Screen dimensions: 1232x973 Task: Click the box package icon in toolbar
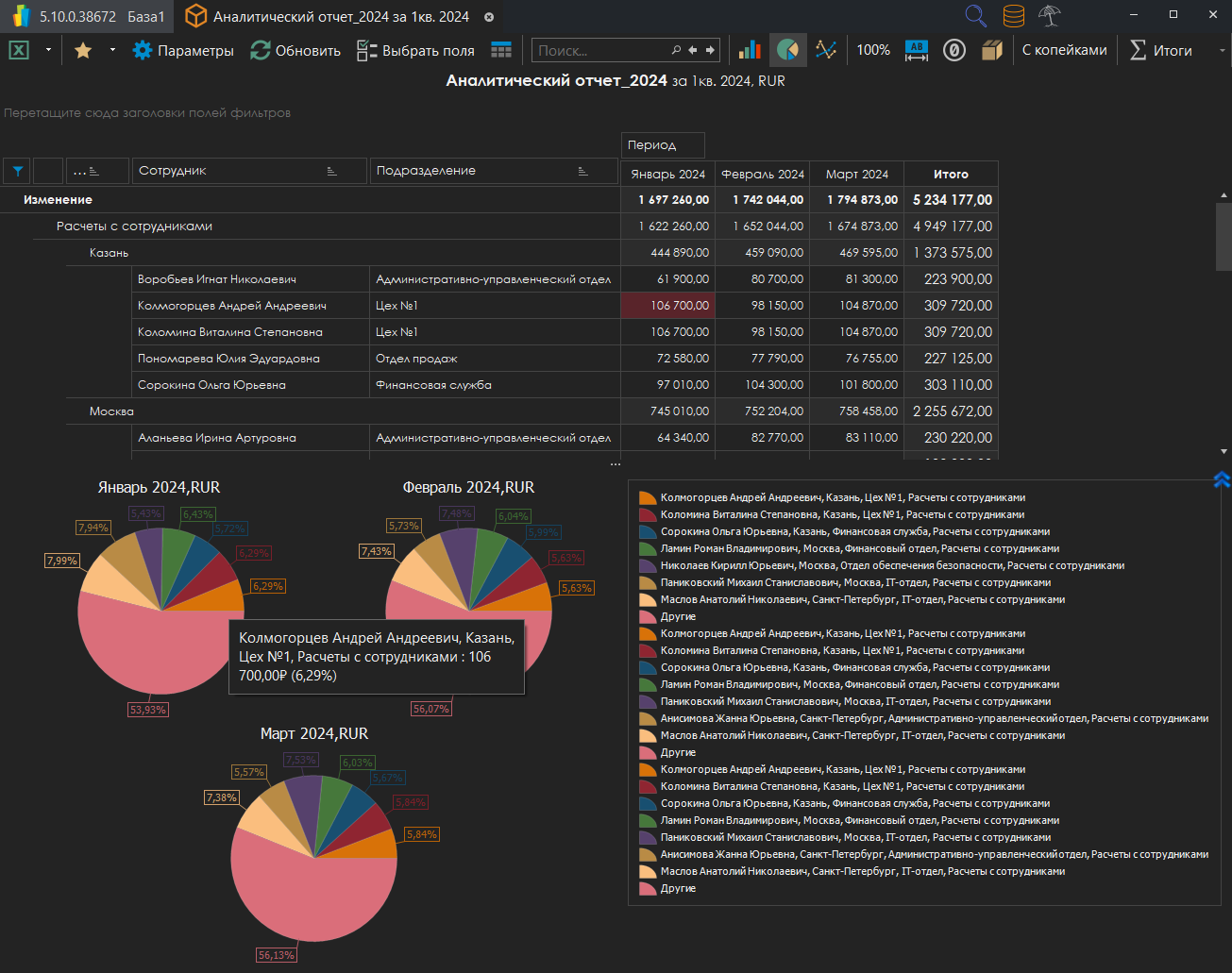coord(991,50)
